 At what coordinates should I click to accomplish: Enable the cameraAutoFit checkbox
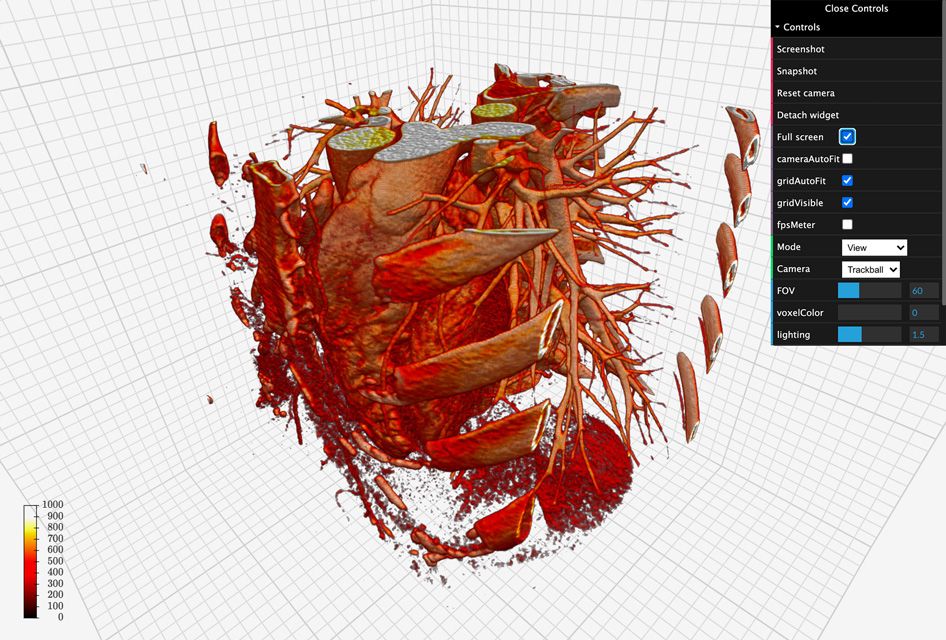coord(847,159)
